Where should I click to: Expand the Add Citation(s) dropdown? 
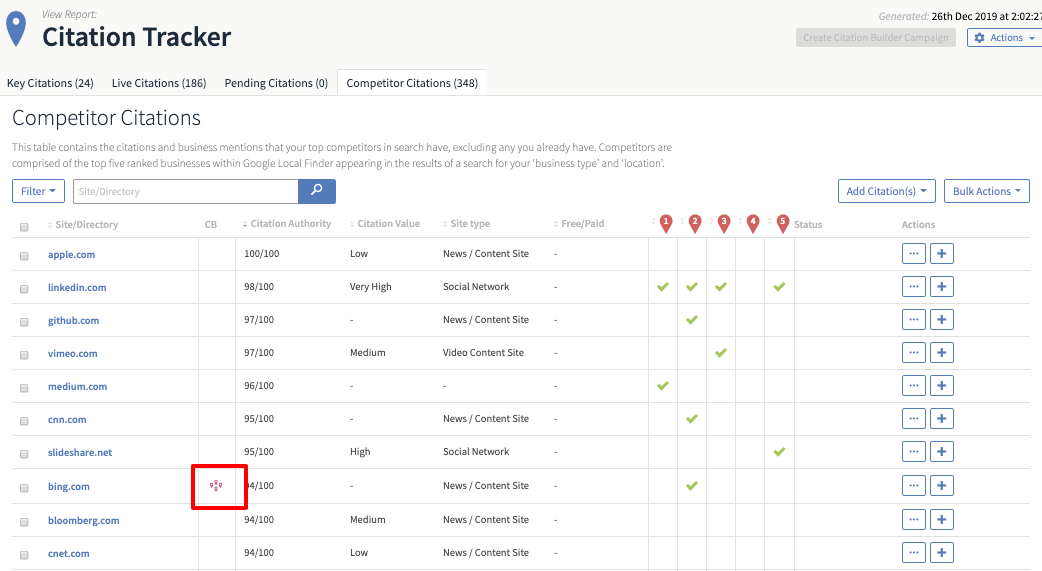click(x=886, y=191)
